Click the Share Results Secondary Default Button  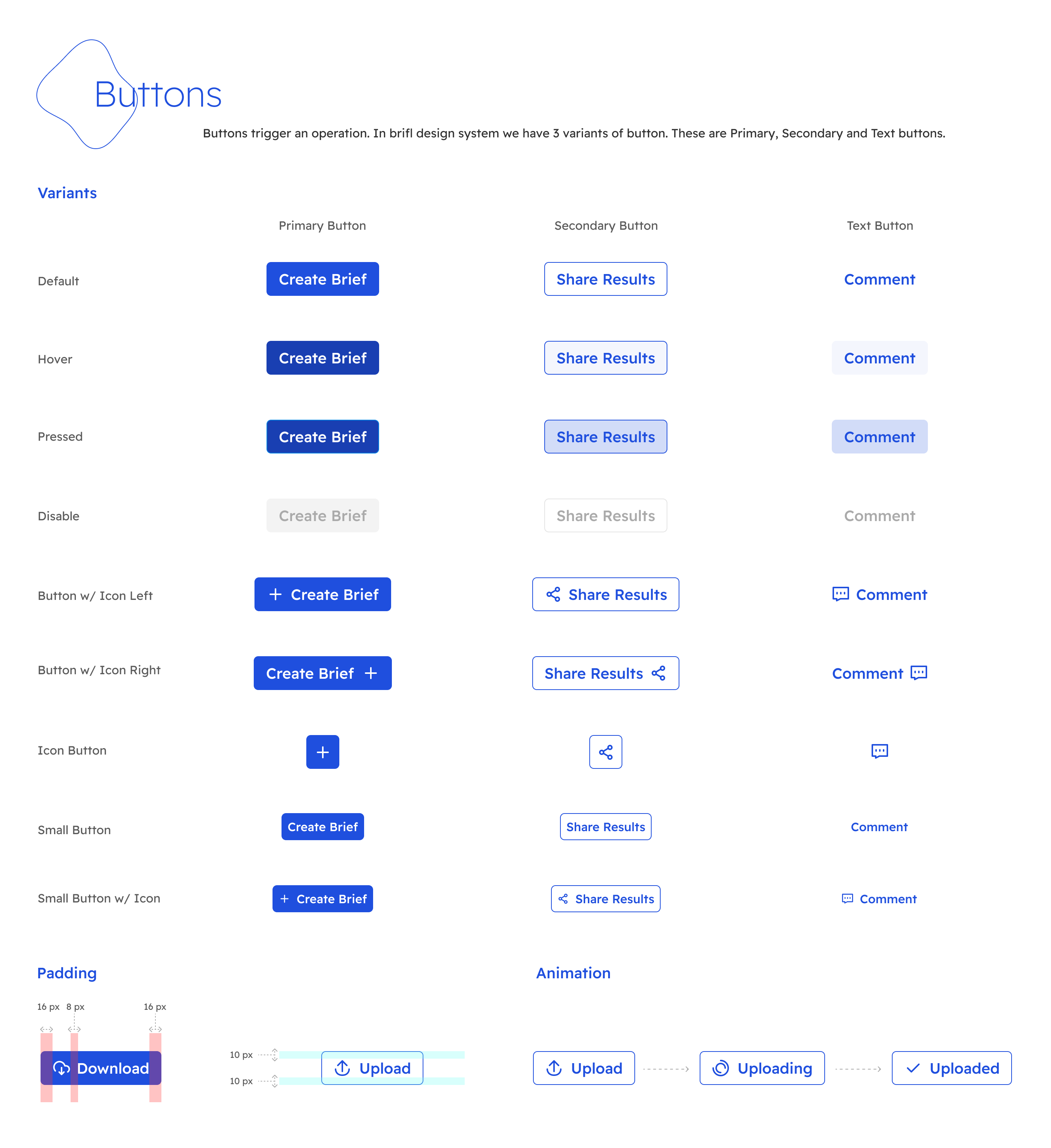tap(605, 279)
